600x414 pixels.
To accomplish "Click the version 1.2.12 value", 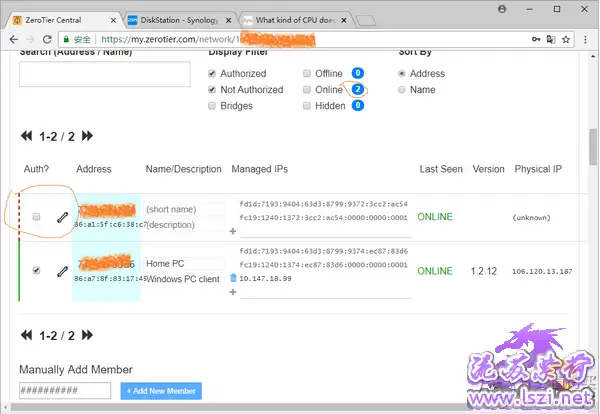I will (x=484, y=271).
